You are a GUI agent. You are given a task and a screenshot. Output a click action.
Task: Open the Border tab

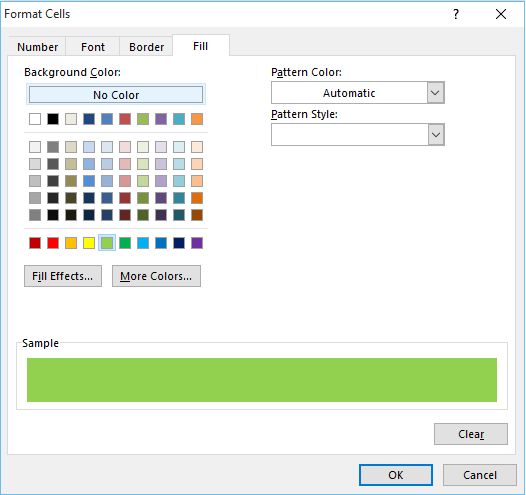(x=147, y=47)
